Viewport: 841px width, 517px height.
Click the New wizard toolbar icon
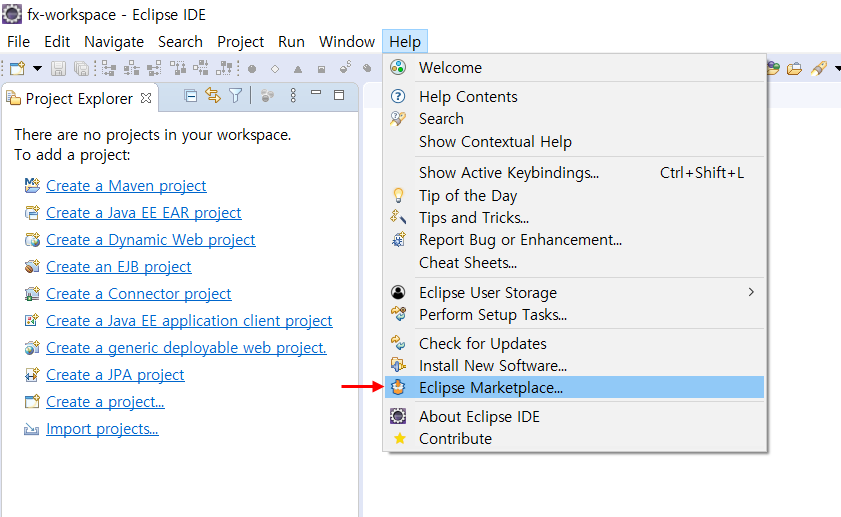tap(18, 68)
